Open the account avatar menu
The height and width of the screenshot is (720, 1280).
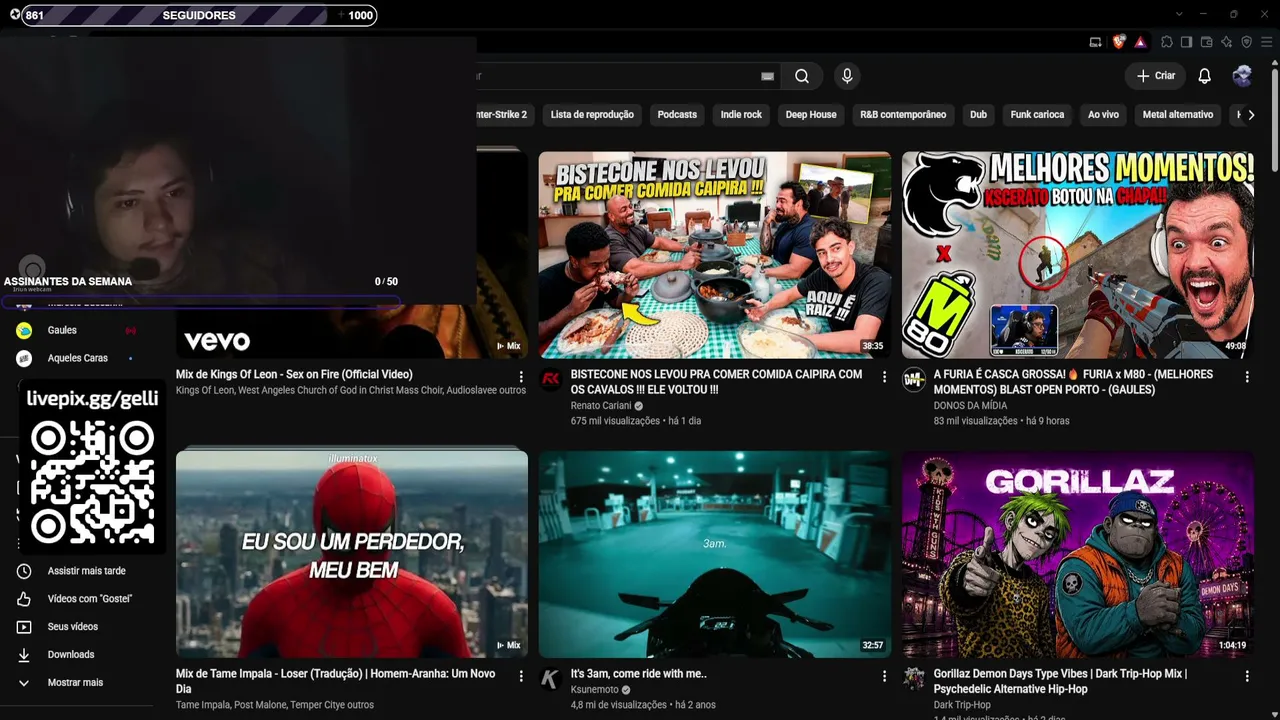1242,76
